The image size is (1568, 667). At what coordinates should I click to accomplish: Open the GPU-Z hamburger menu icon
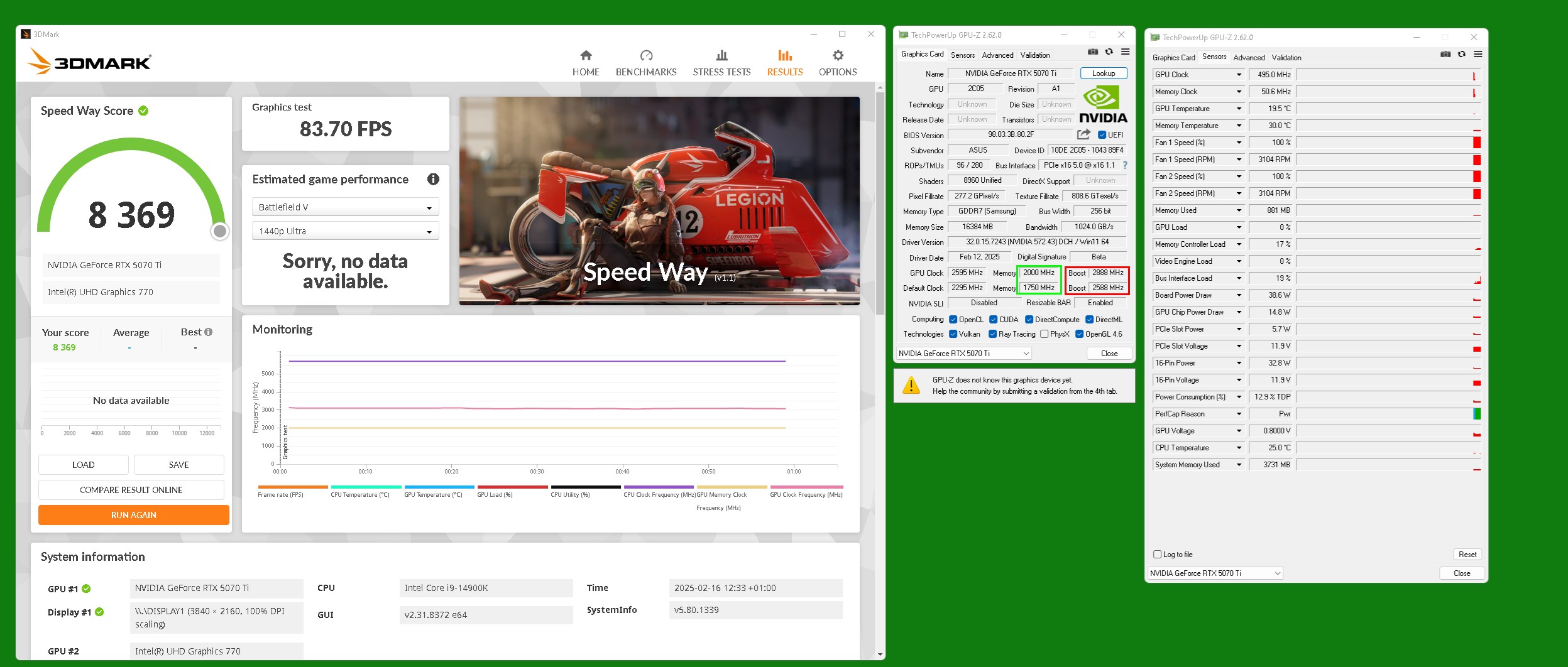(1126, 52)
